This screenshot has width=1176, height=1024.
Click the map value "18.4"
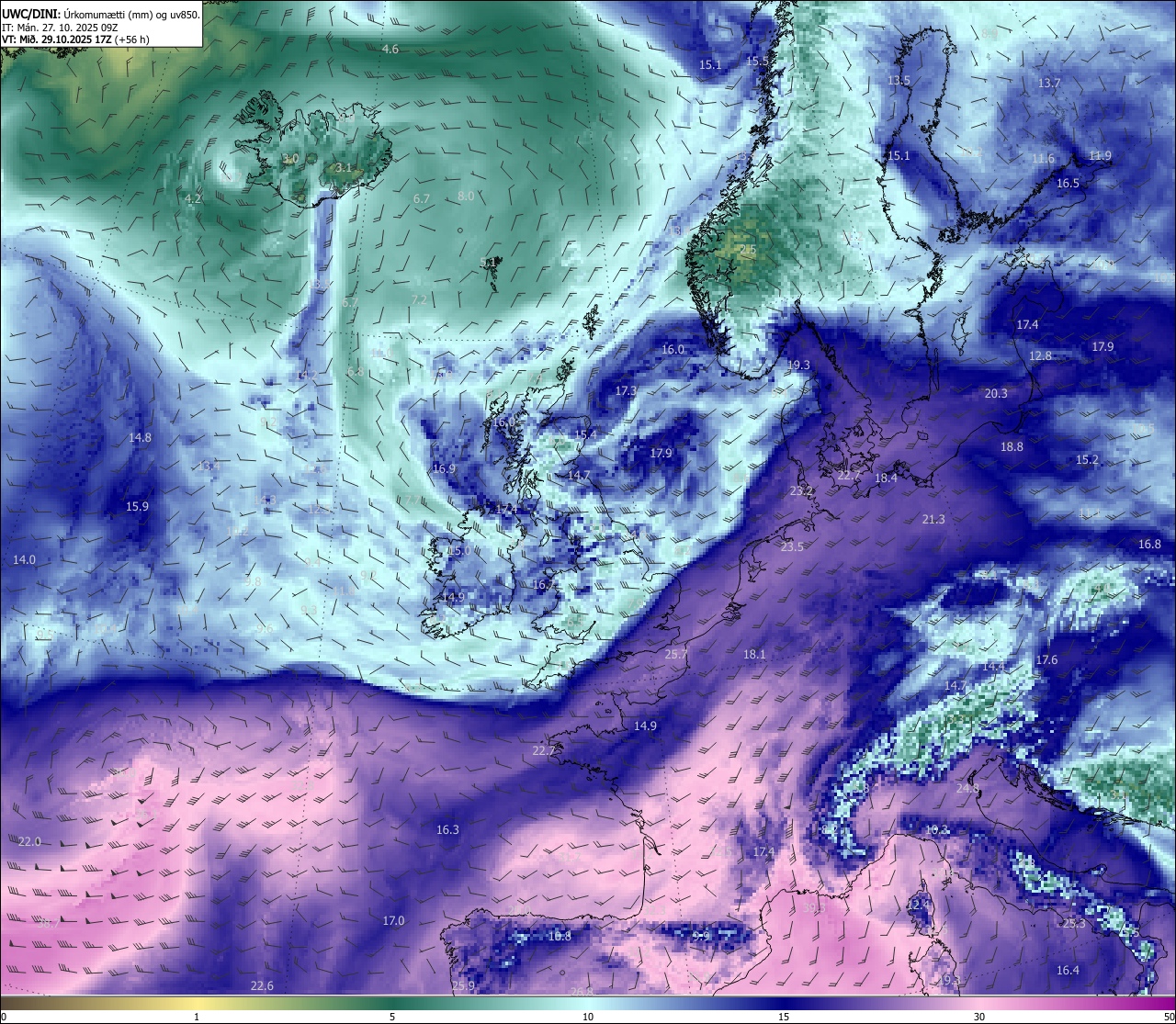886,478
